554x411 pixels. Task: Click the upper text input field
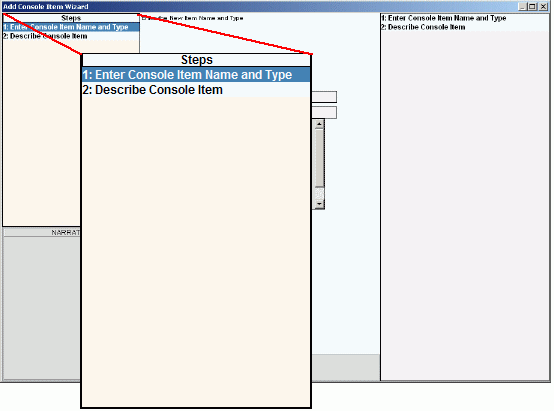[324, 97]
